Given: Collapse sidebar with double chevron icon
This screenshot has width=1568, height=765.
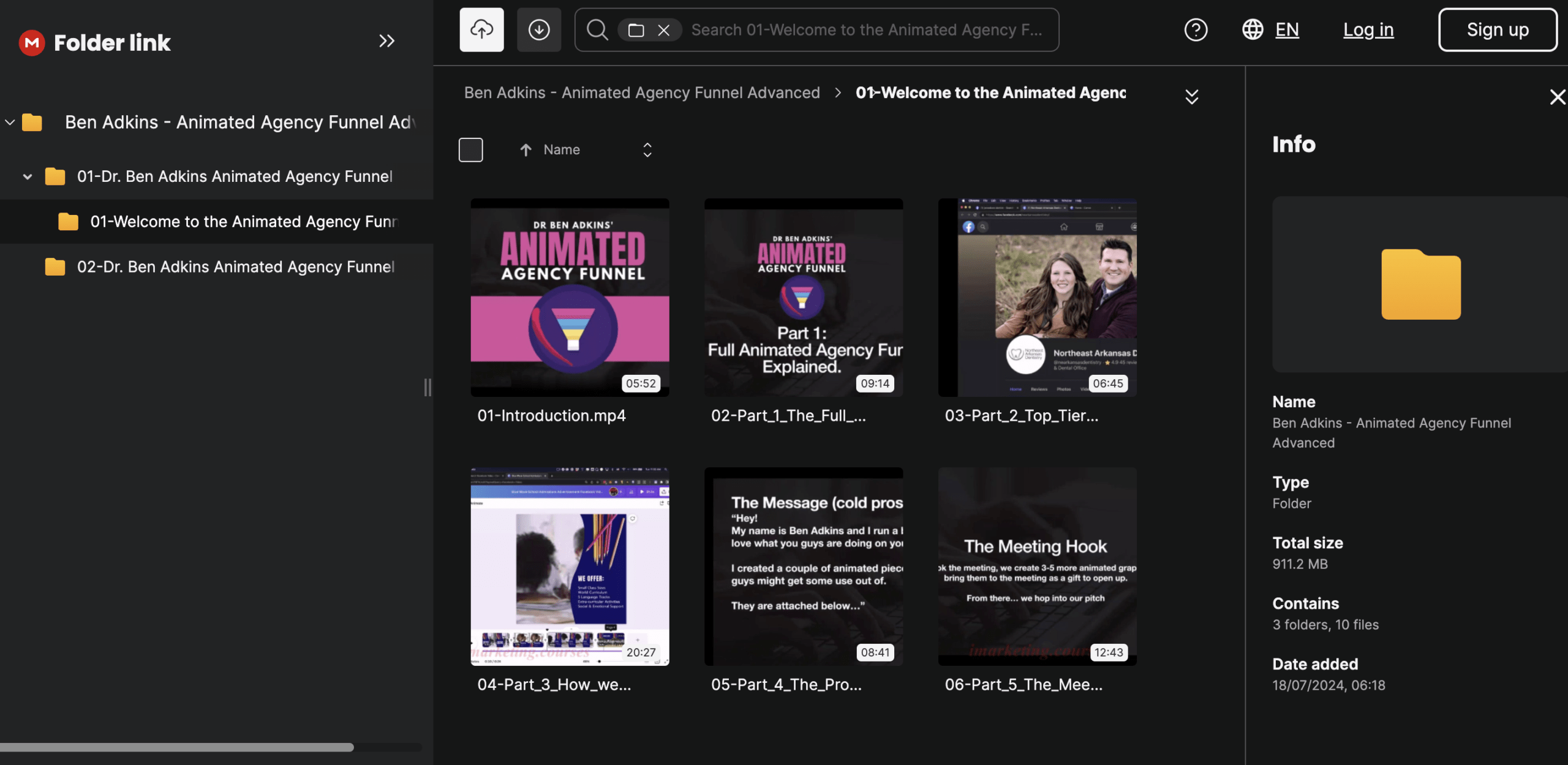Looking at the screenshot, I should [386, 41].
